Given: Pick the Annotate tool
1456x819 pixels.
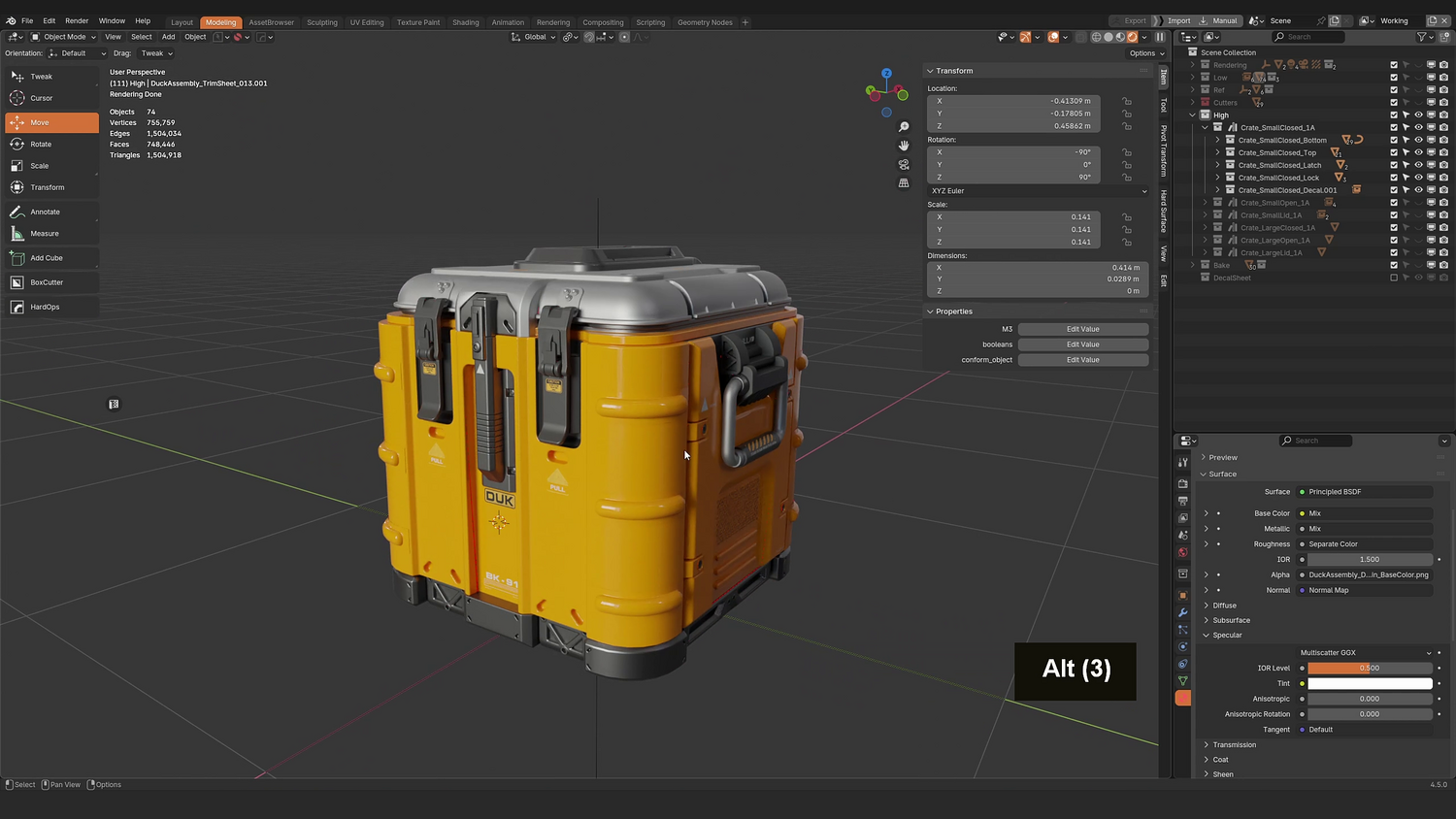Looking at the screenshot, I should click(x=51, y=212).
